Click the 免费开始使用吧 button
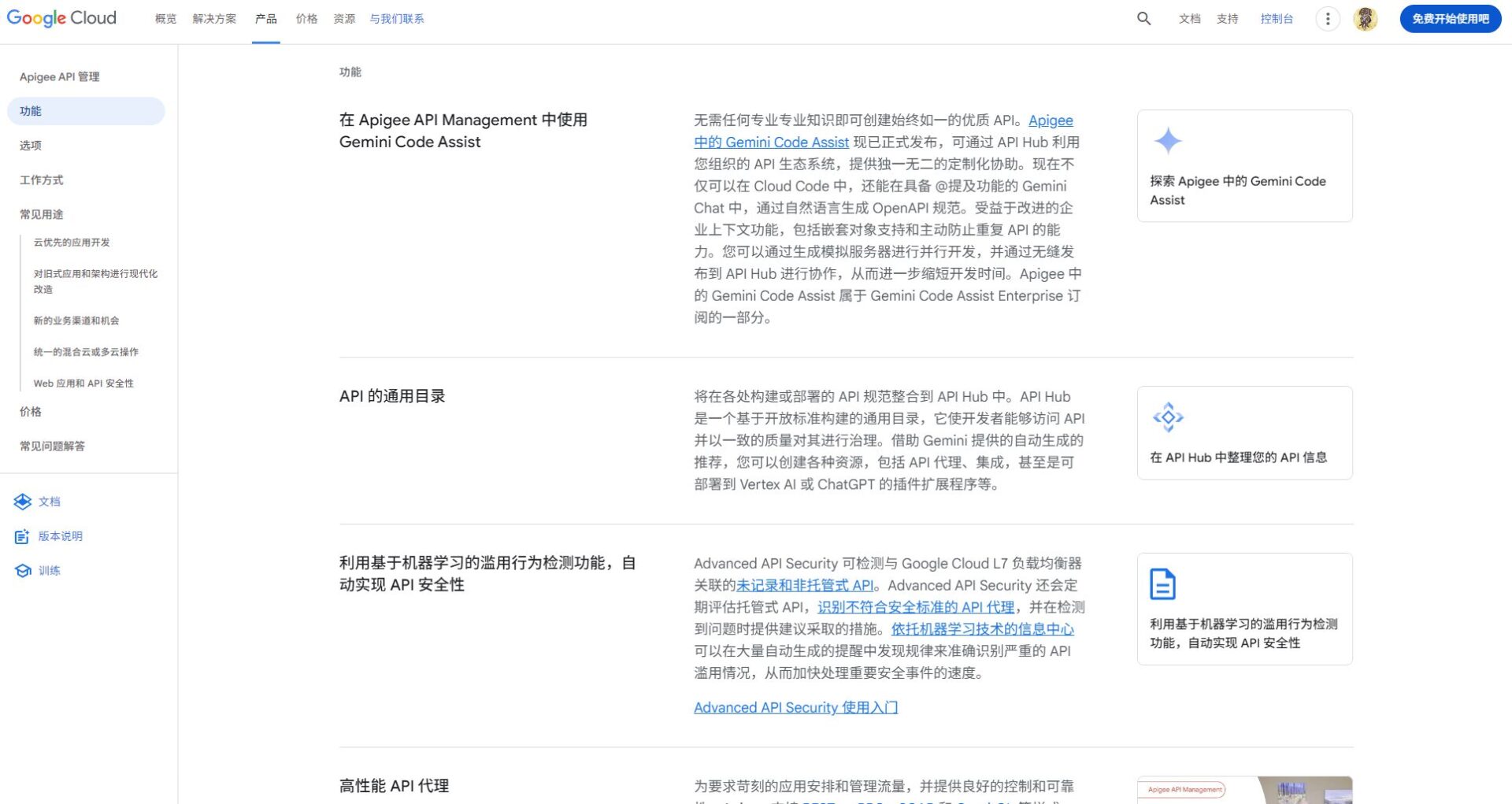1512x804 pixels. (x=1450, y=18)
